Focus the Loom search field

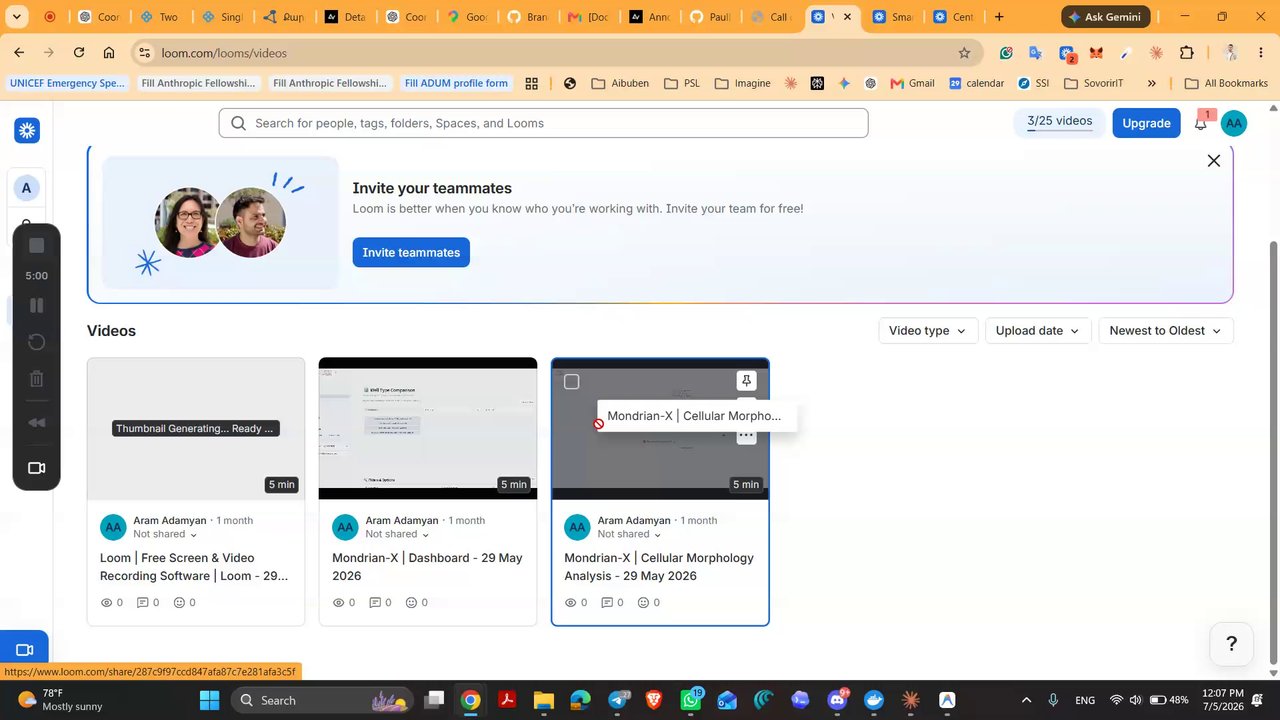(x=543, y=123)
